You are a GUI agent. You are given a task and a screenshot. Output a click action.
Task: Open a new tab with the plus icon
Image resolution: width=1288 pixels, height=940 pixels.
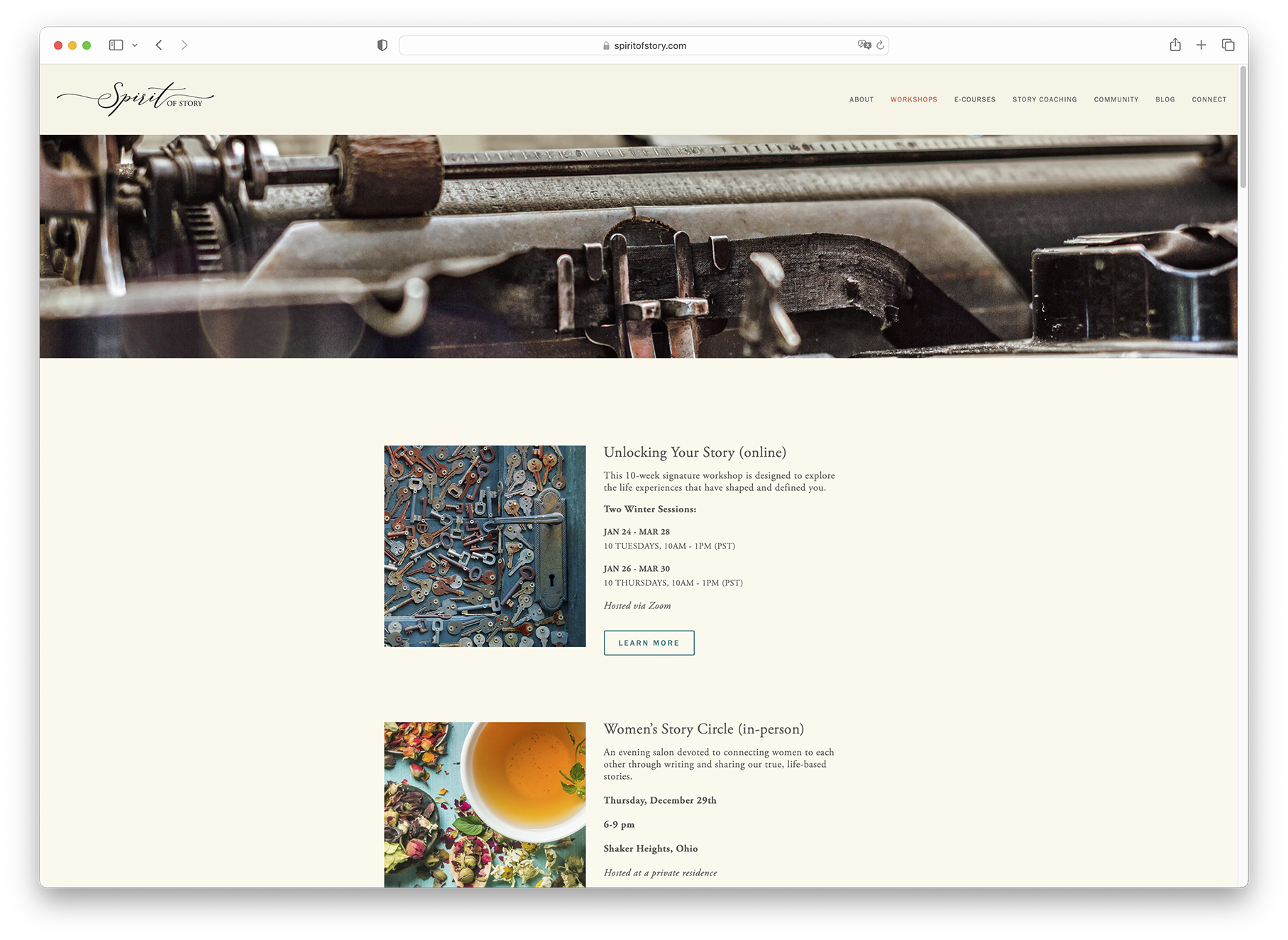[x=1201, y=45]
